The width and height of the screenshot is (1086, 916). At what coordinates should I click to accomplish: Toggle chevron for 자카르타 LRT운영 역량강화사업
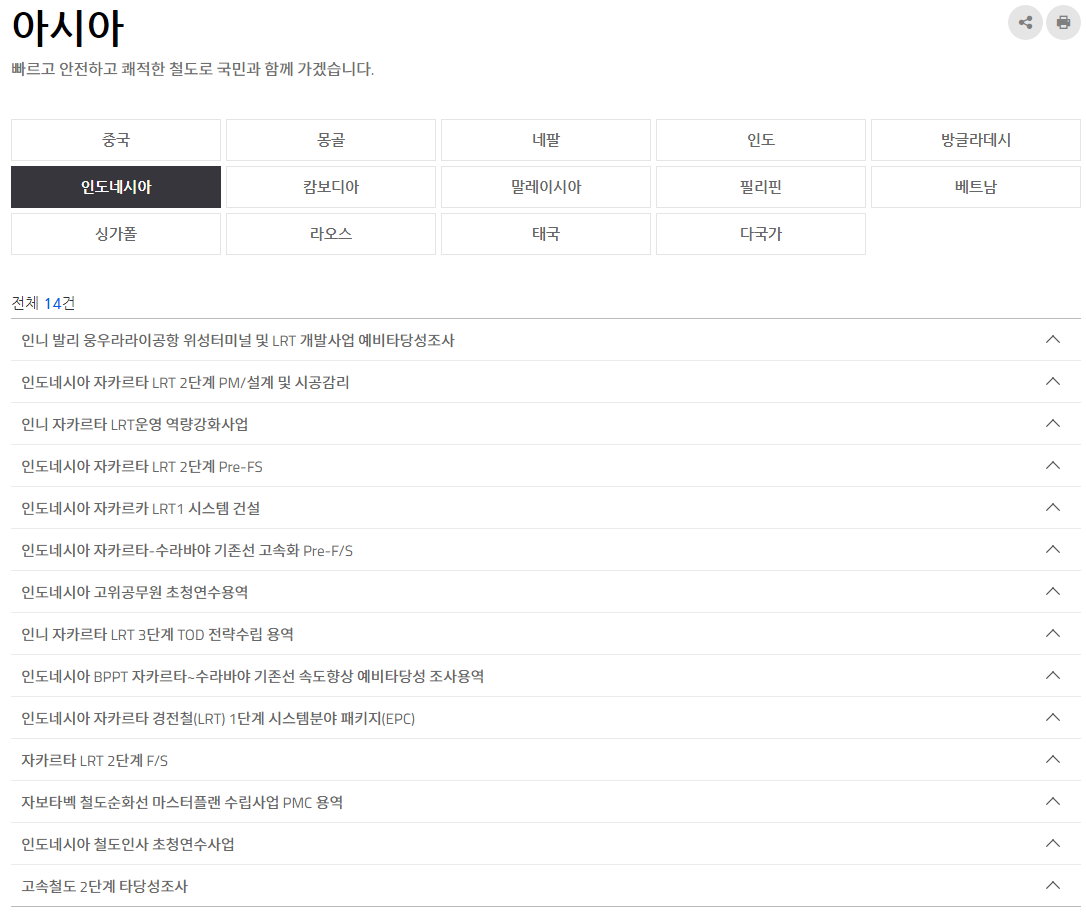pos(1053,423)
